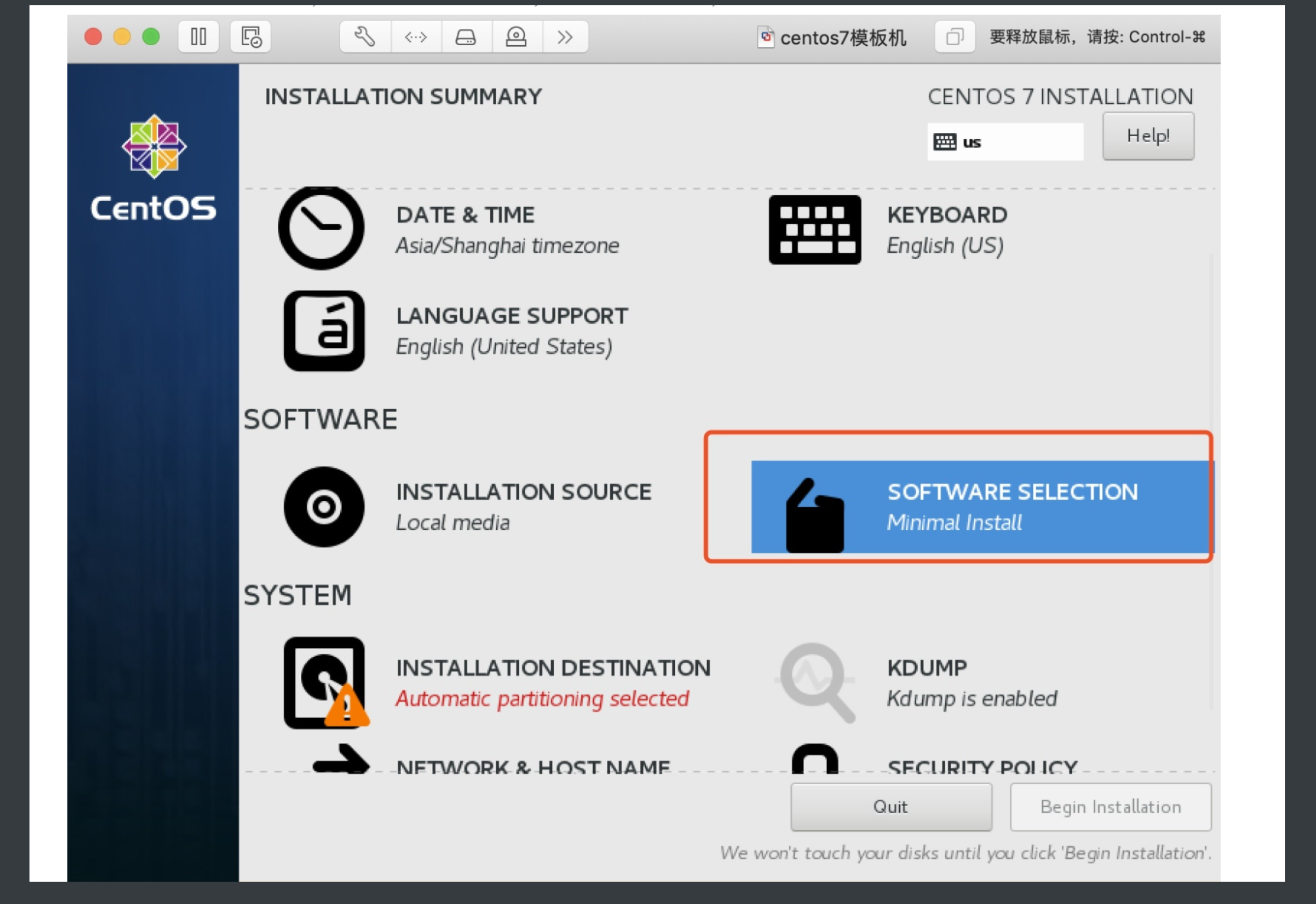The height and width of the screenshot is (904, 1316).
Task: Pause the virtual machine
Action: tap(199, 37)
